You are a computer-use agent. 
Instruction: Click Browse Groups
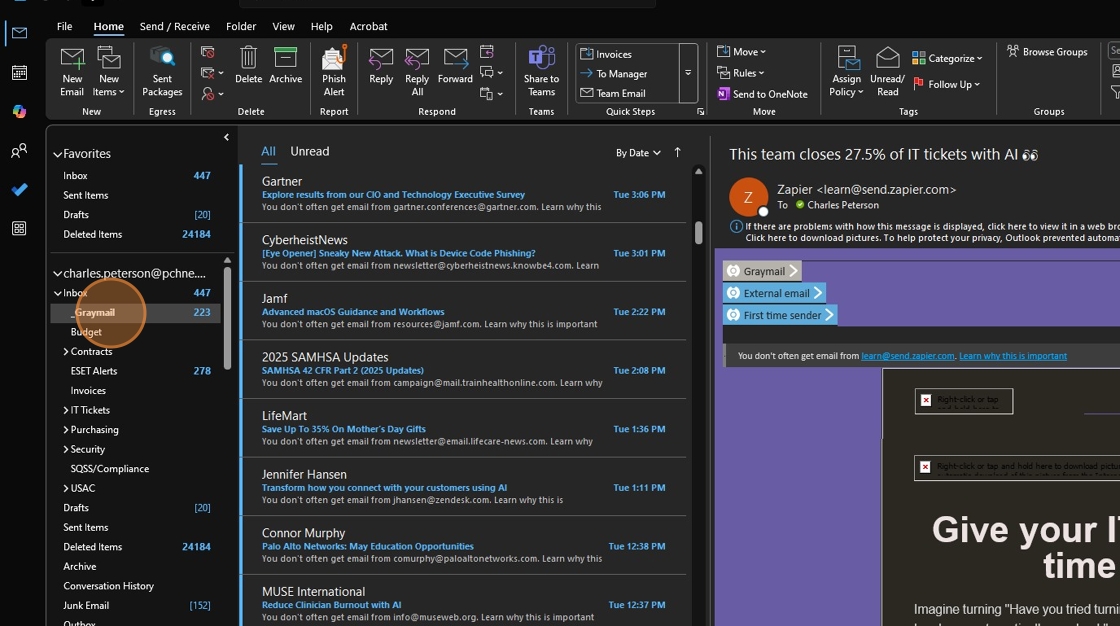click(1047, 51)
